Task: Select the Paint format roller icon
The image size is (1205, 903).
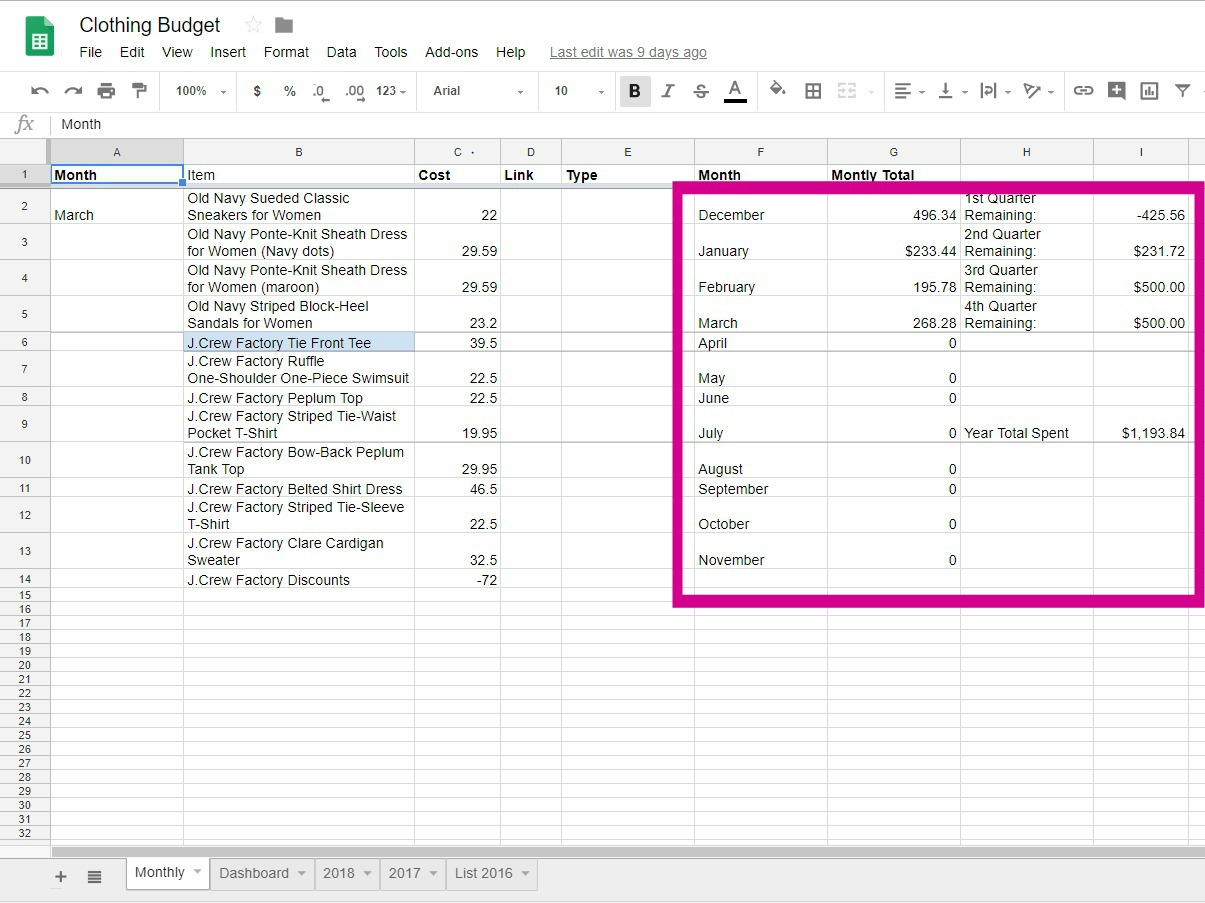Action: point(139,91)
